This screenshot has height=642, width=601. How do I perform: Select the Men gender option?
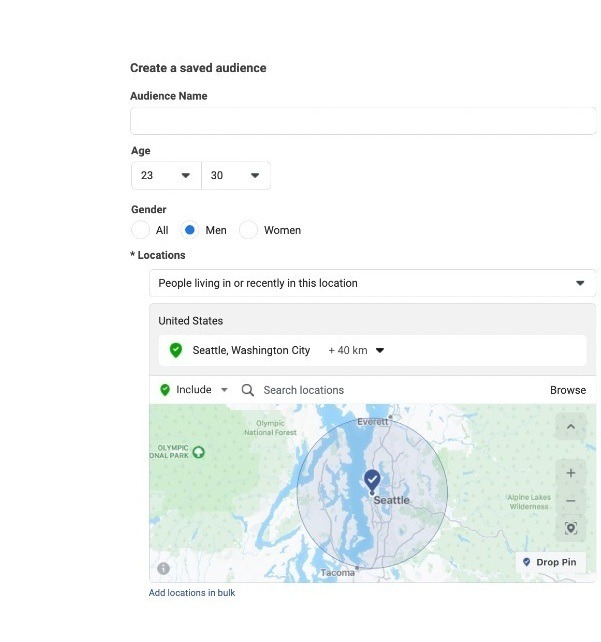(x=190, y=230)
